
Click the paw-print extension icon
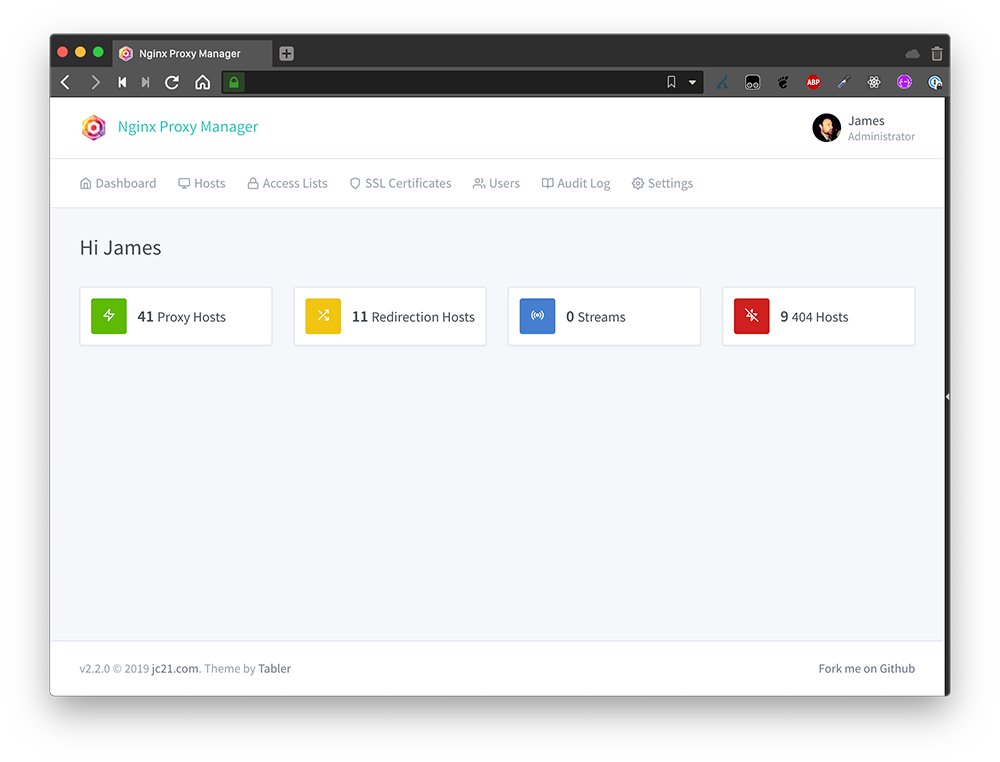[x=783, y=82]
